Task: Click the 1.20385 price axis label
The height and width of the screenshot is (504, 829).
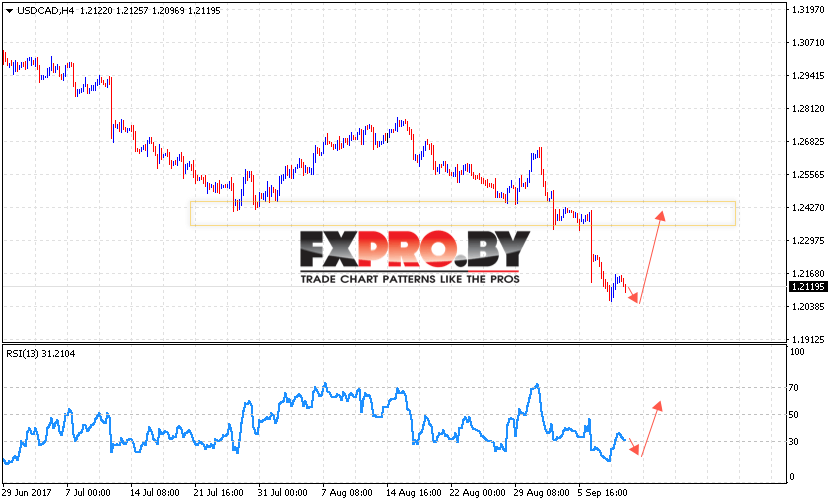Action: (808, 307)
